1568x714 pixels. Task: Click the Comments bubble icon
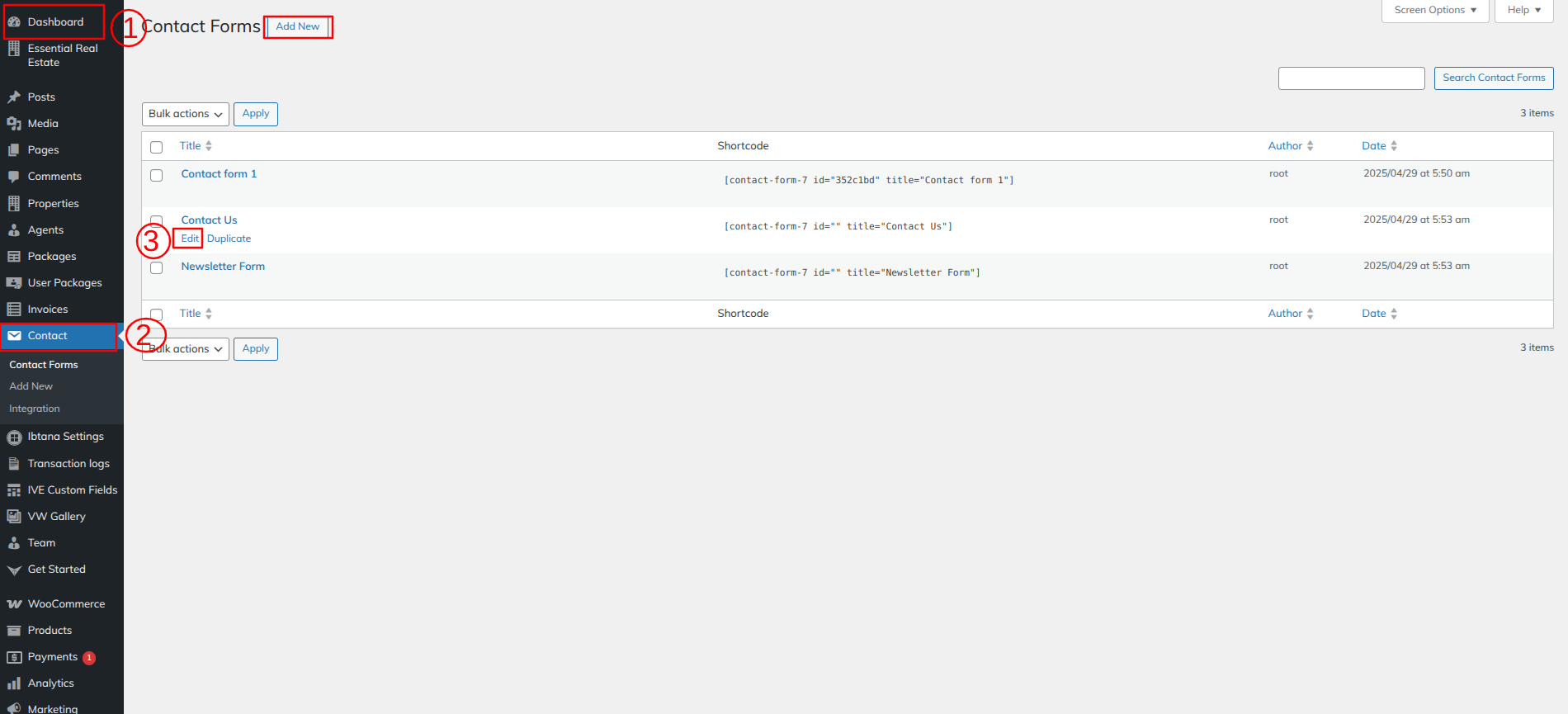[14, 177]
